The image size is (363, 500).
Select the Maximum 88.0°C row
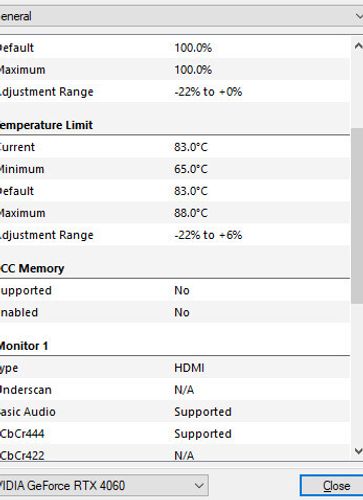click(x=175, y=213)
